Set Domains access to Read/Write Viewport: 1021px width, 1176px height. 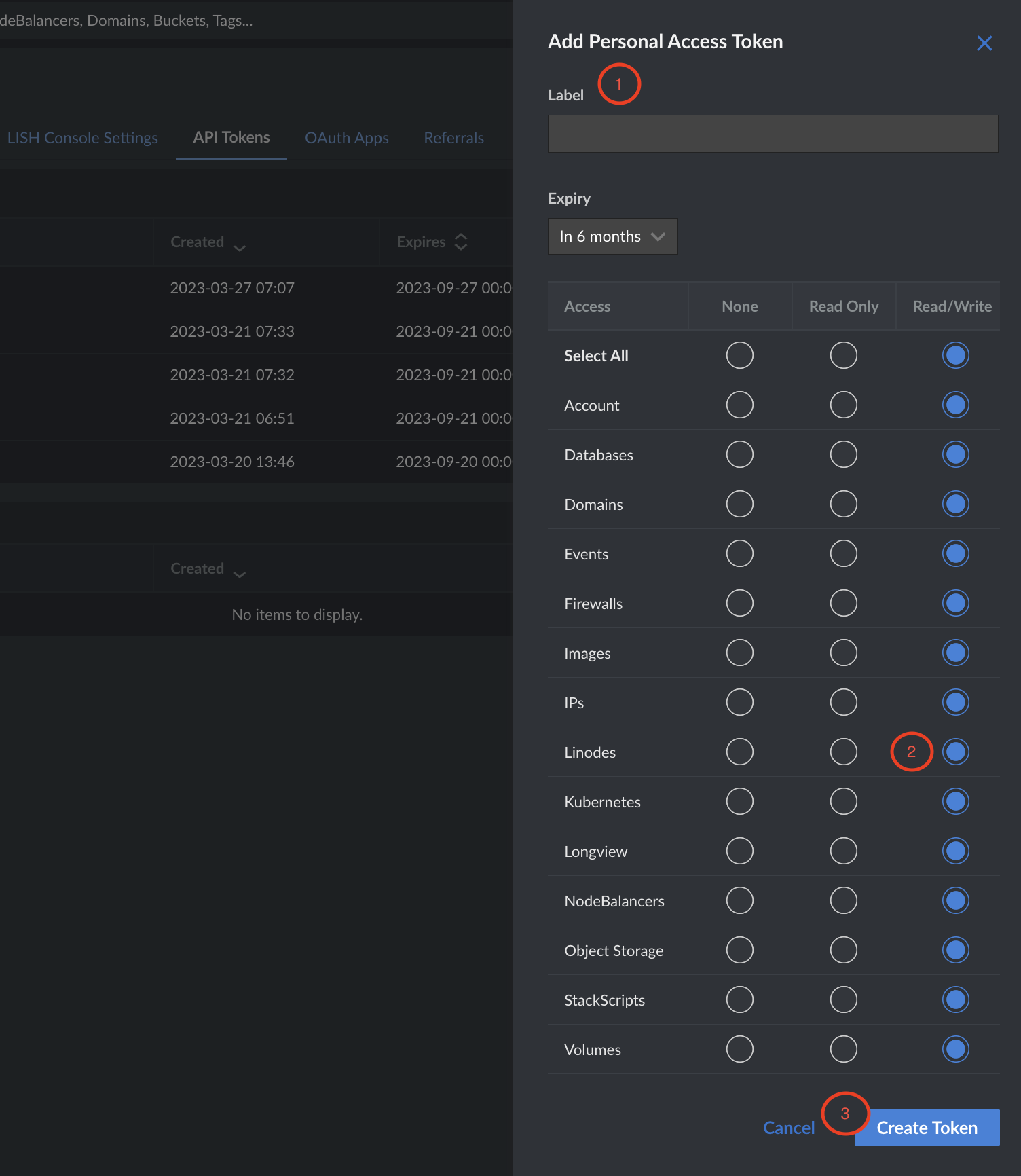(x=955, y=504)
